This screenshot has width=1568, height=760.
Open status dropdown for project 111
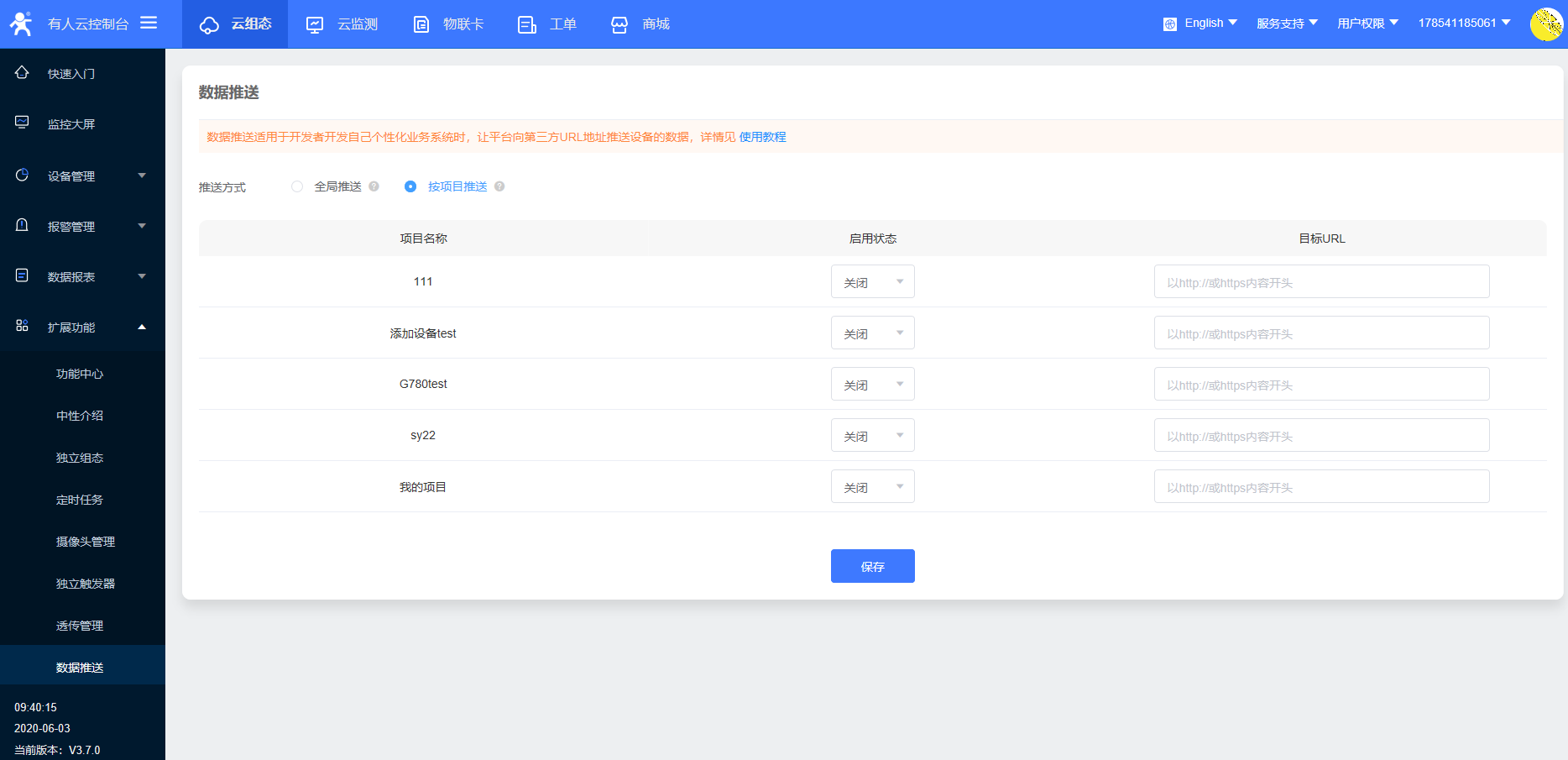pos(873,281)
